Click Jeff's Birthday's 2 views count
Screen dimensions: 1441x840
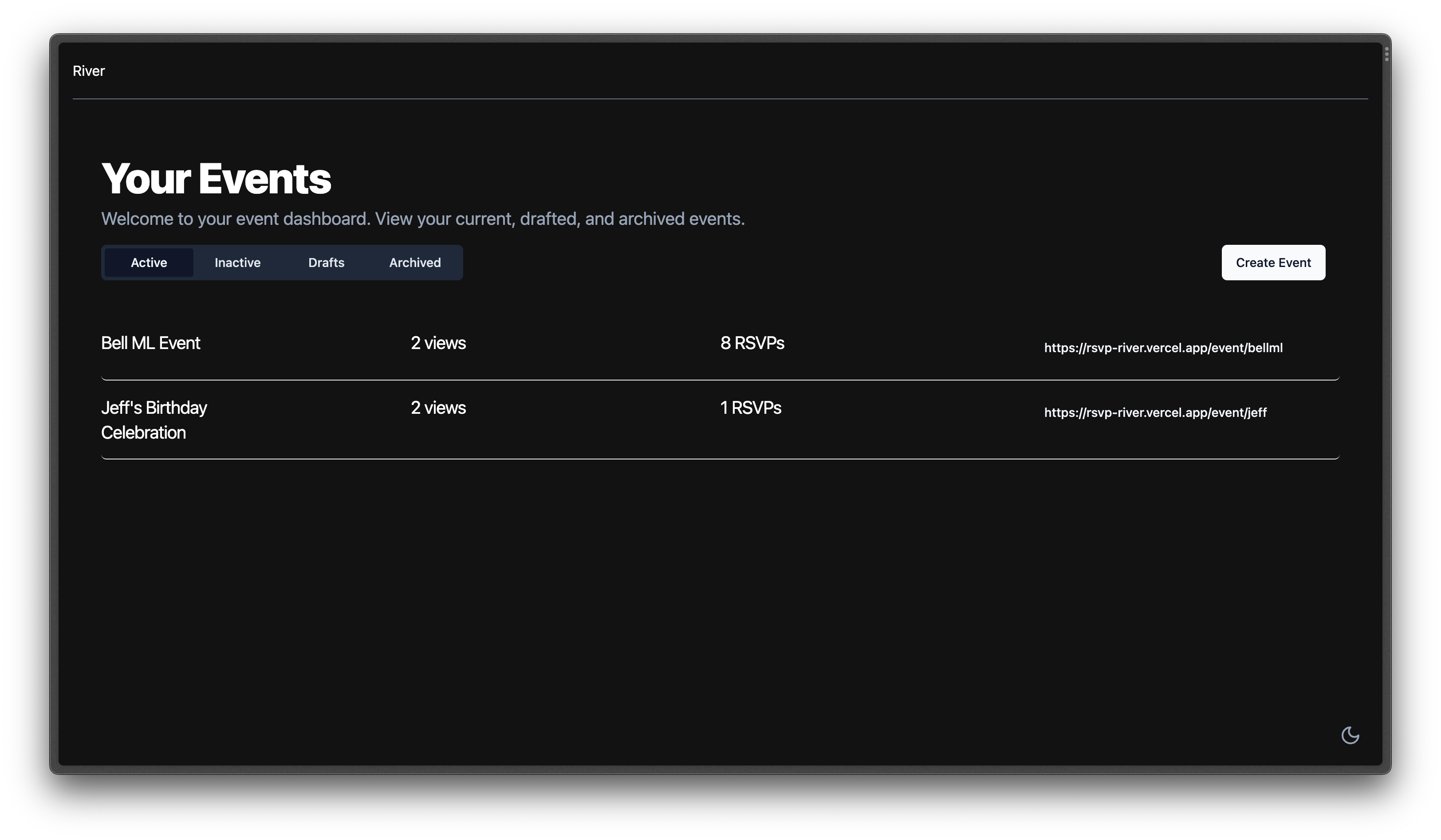438,408
